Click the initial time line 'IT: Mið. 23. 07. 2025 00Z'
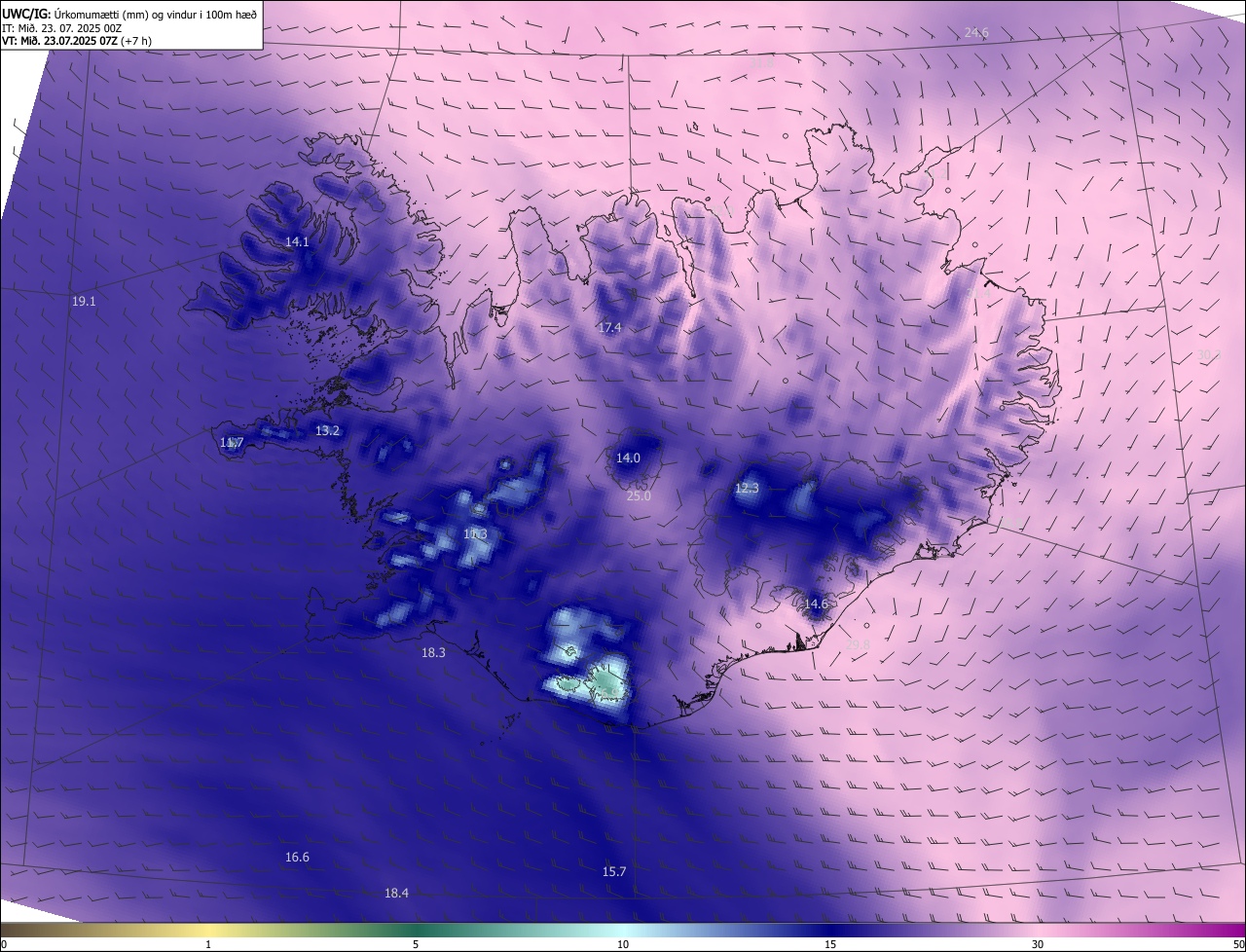 [61, 28]
